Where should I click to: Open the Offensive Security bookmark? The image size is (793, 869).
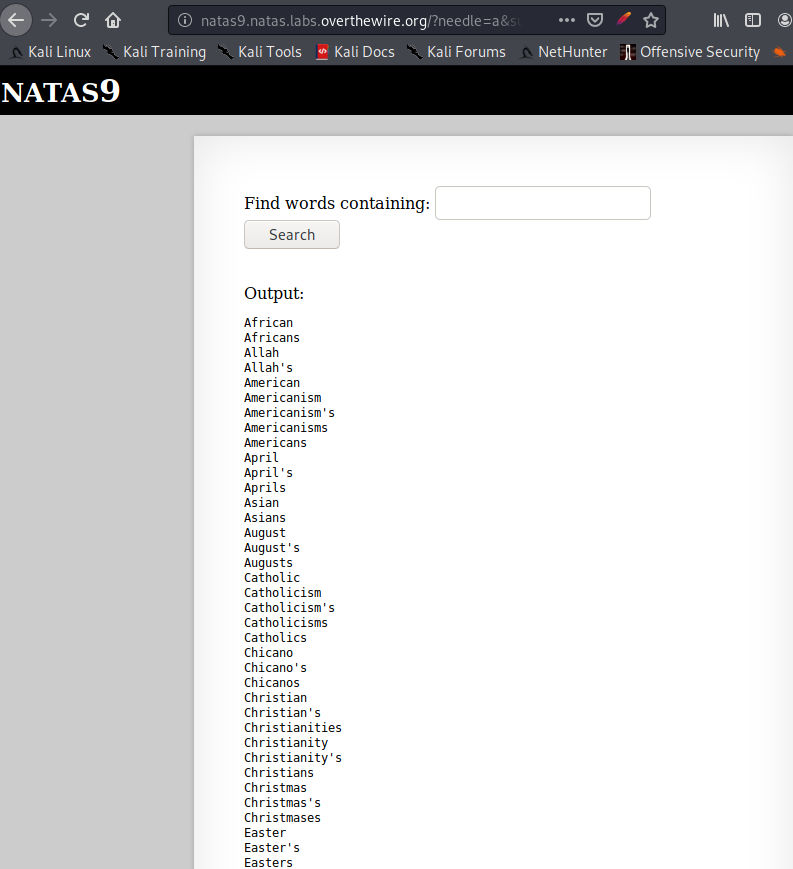point(690,52)
